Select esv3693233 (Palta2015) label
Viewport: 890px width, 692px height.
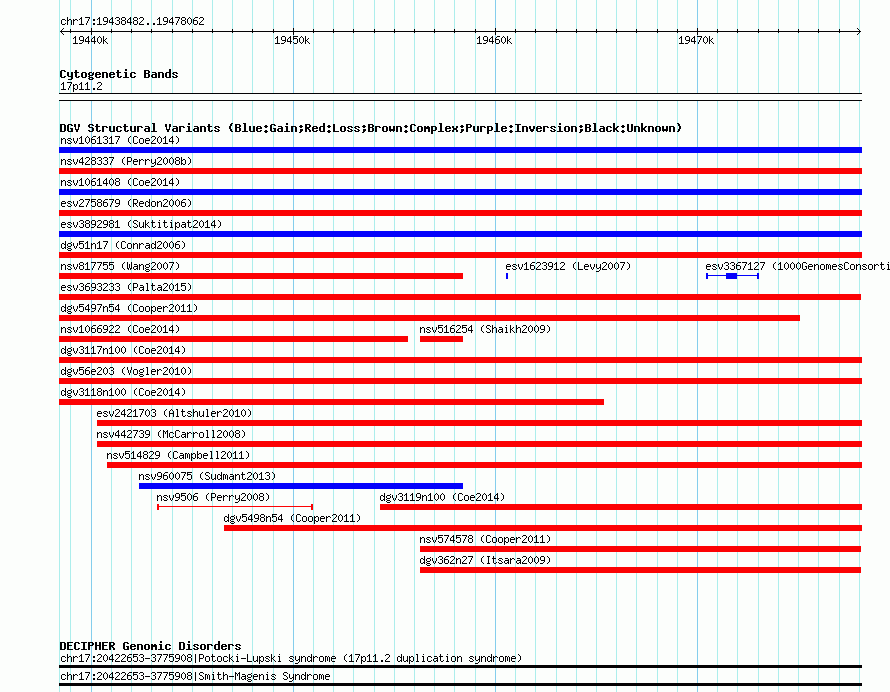coord(126,287)
